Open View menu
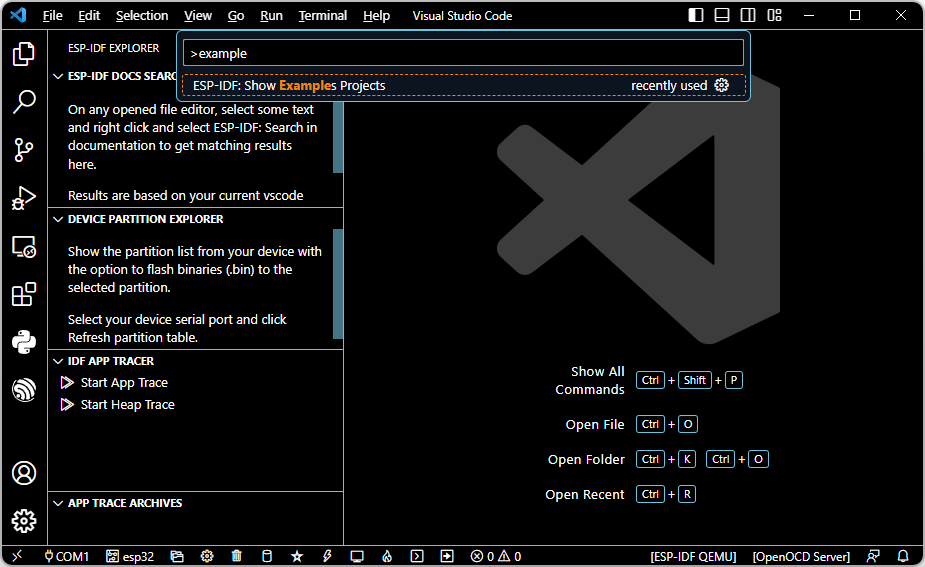The width and height of the screenshot is (925, 567). 198,15
